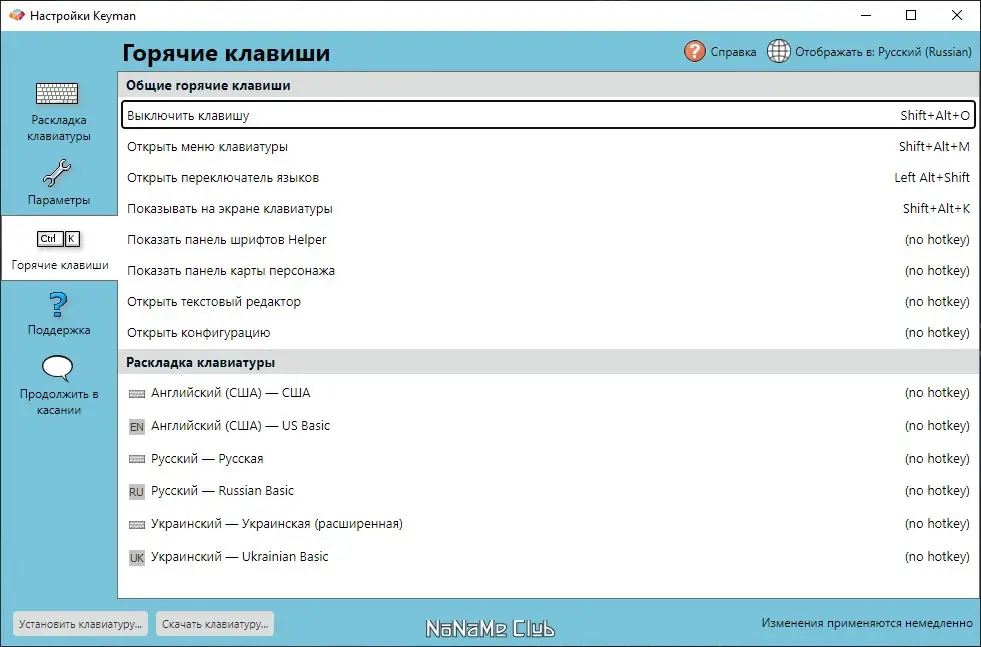The height and width of the screenshot is (647, 981).
Task: Click the Shift+Alt+O hotkey value
Action: 935,115
